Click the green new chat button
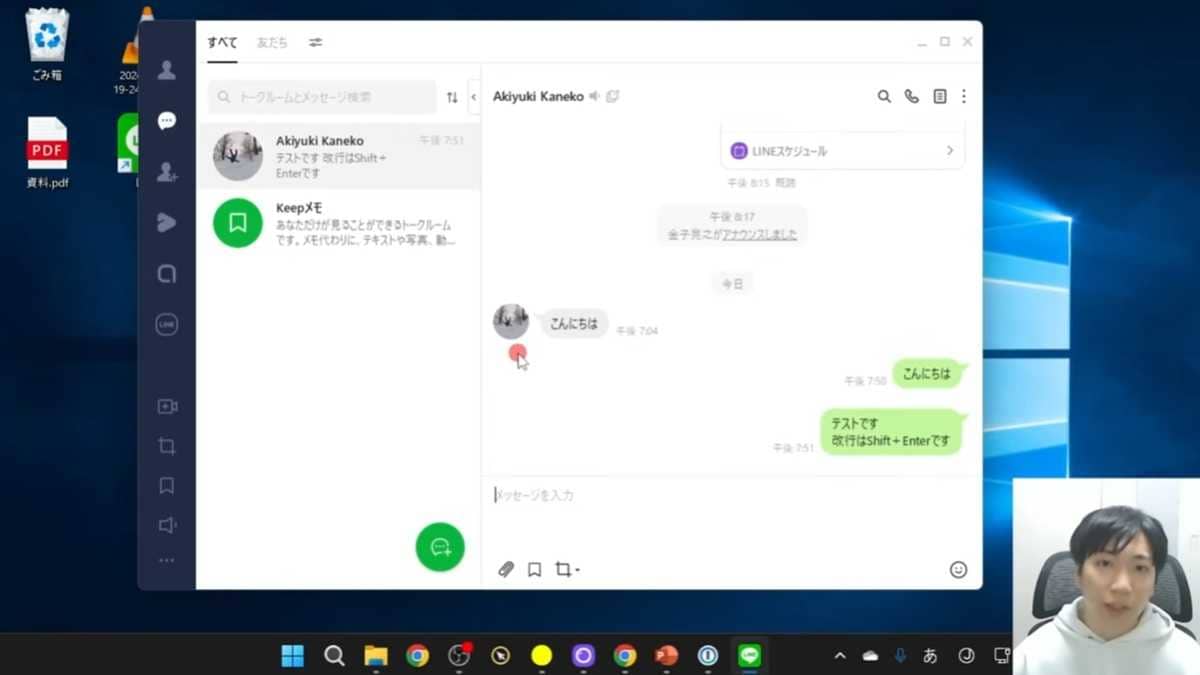This screenshot has width=1200, height=675. (440, 547)
